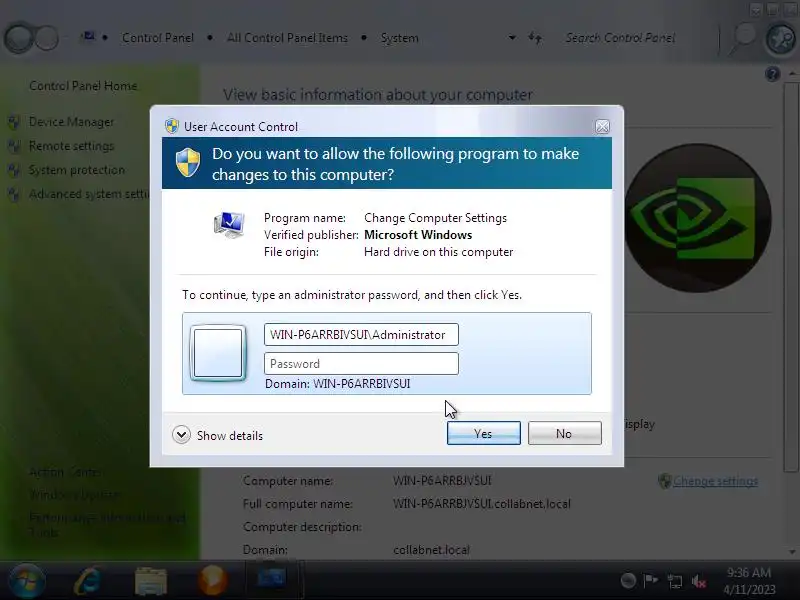Click the Password field
Viewport: 800px width, 600px height.
tap(361, 364)
